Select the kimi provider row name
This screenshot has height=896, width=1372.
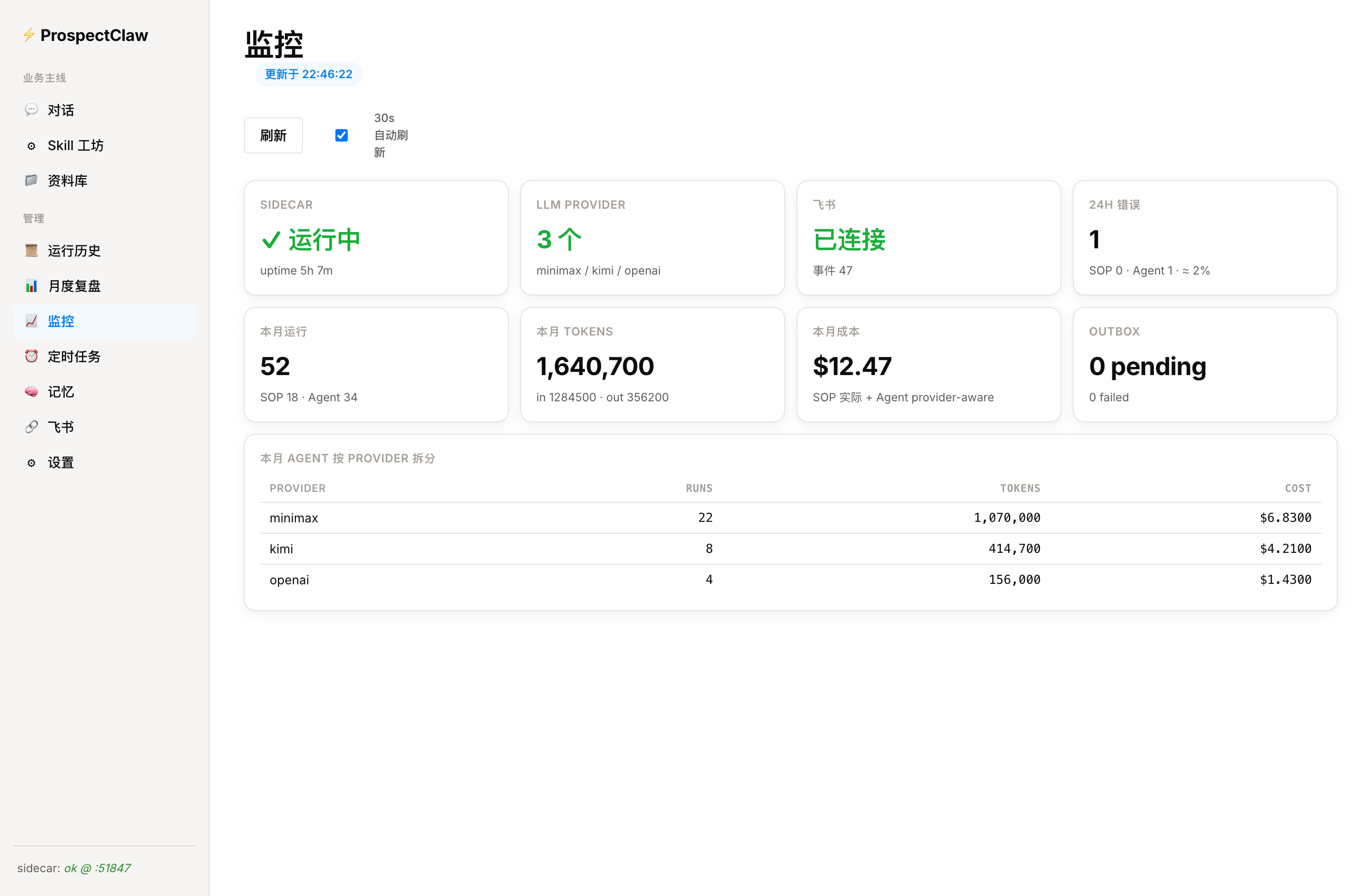(x=282, y=549)
